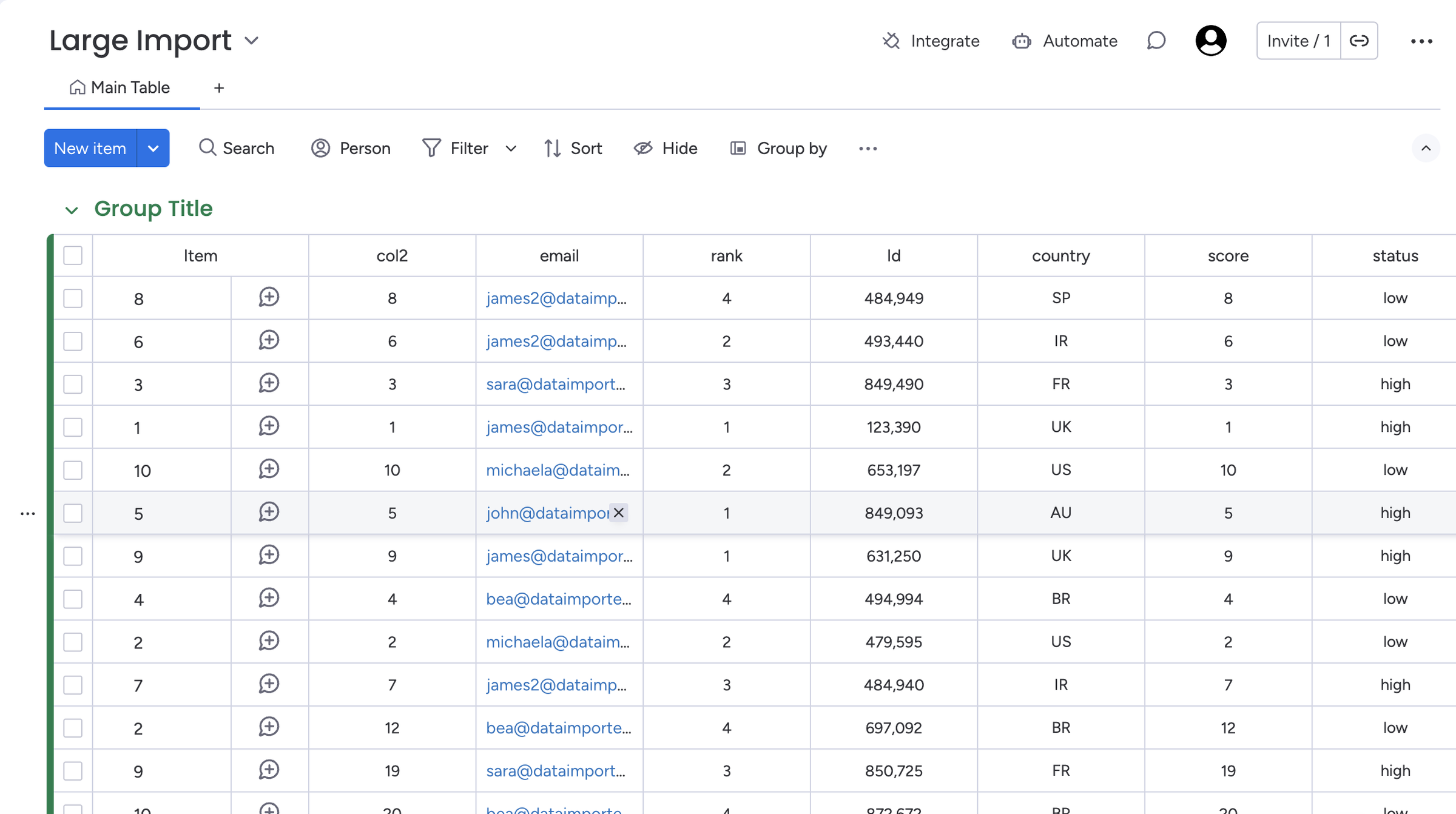Start conversation on row with Id 697,092

coord(269,727)
